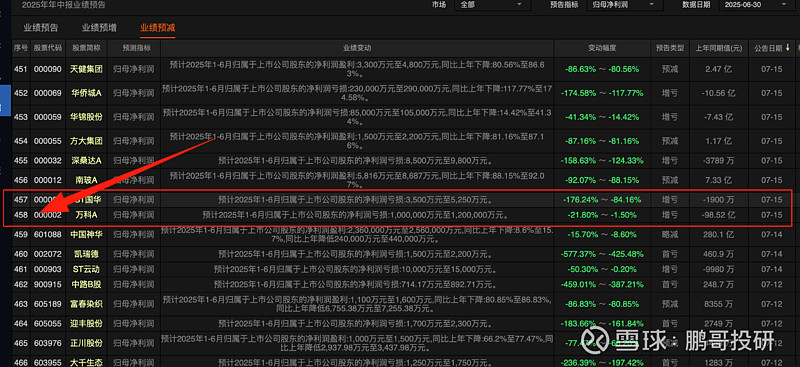Select stock code 000012
800x367 pixels.
pyautogui.click(x=48, y=180)
